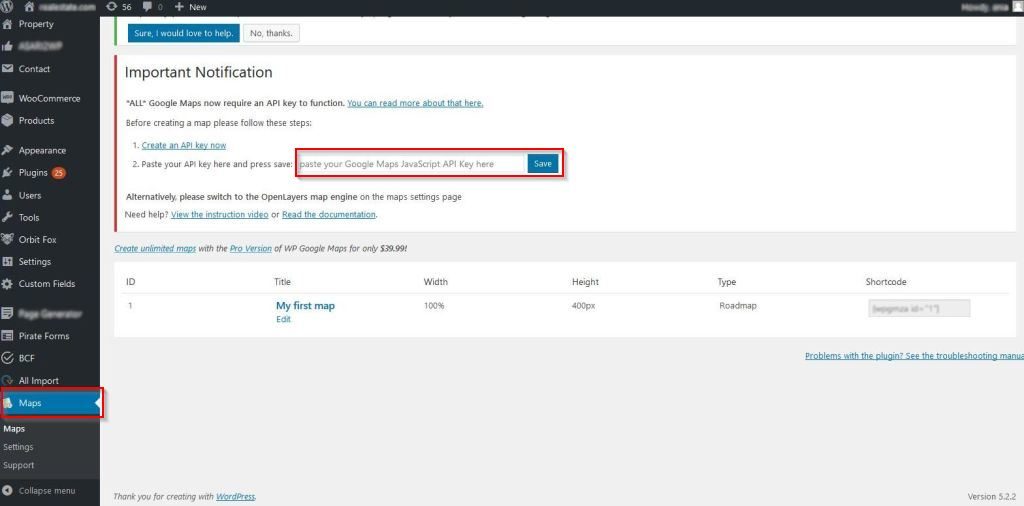This screenshot has height=506, width=1024.
Task: Open the comments bubble icon in admin bar
Action: coord(147,7)
